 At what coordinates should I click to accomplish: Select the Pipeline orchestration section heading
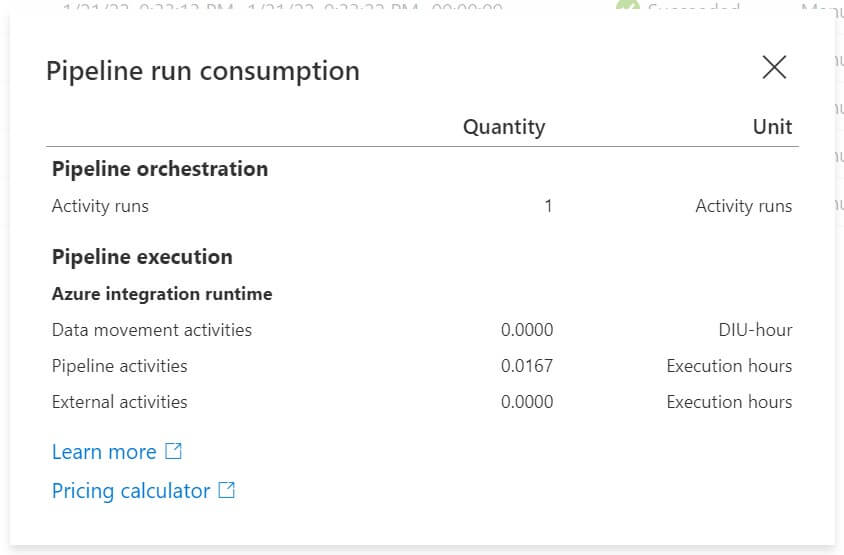tap(160, 169)
